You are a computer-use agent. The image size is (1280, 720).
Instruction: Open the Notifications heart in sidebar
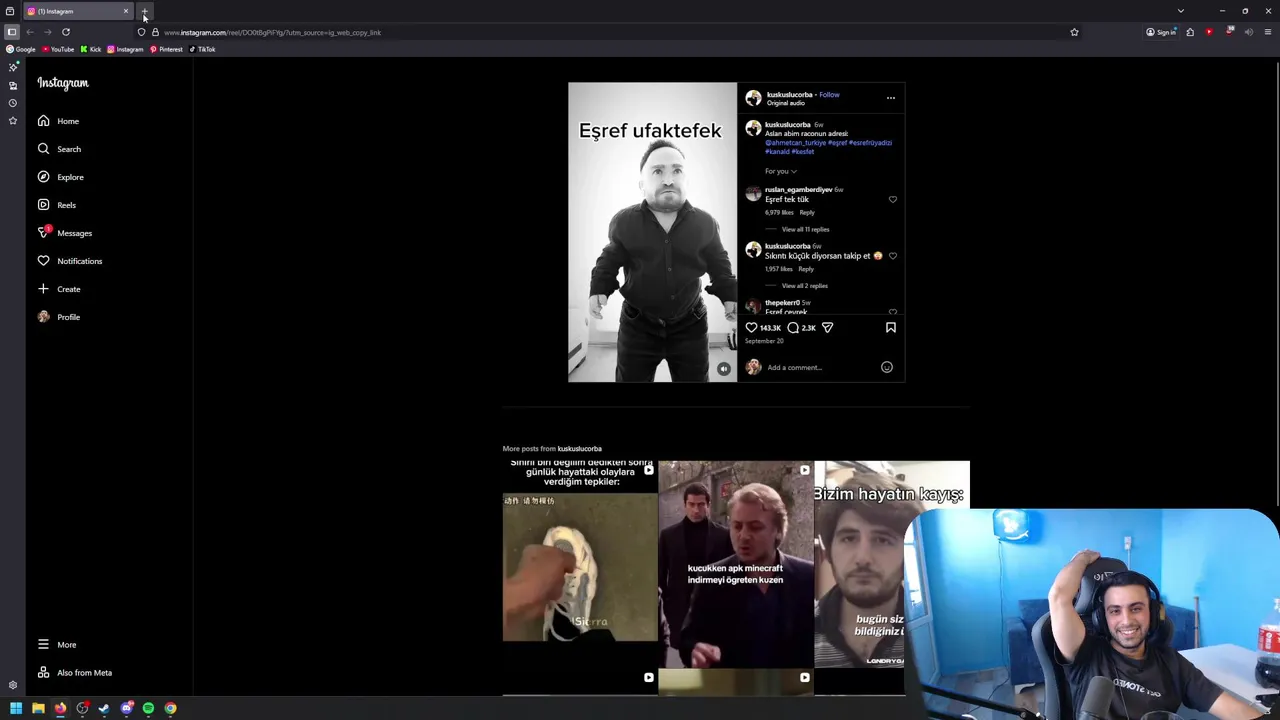[x=69, y=261]
